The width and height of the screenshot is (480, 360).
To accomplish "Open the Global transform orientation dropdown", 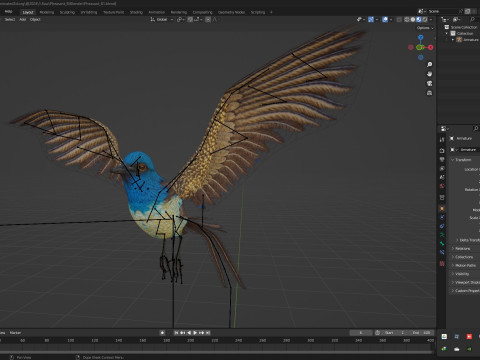I will (162, 20).
